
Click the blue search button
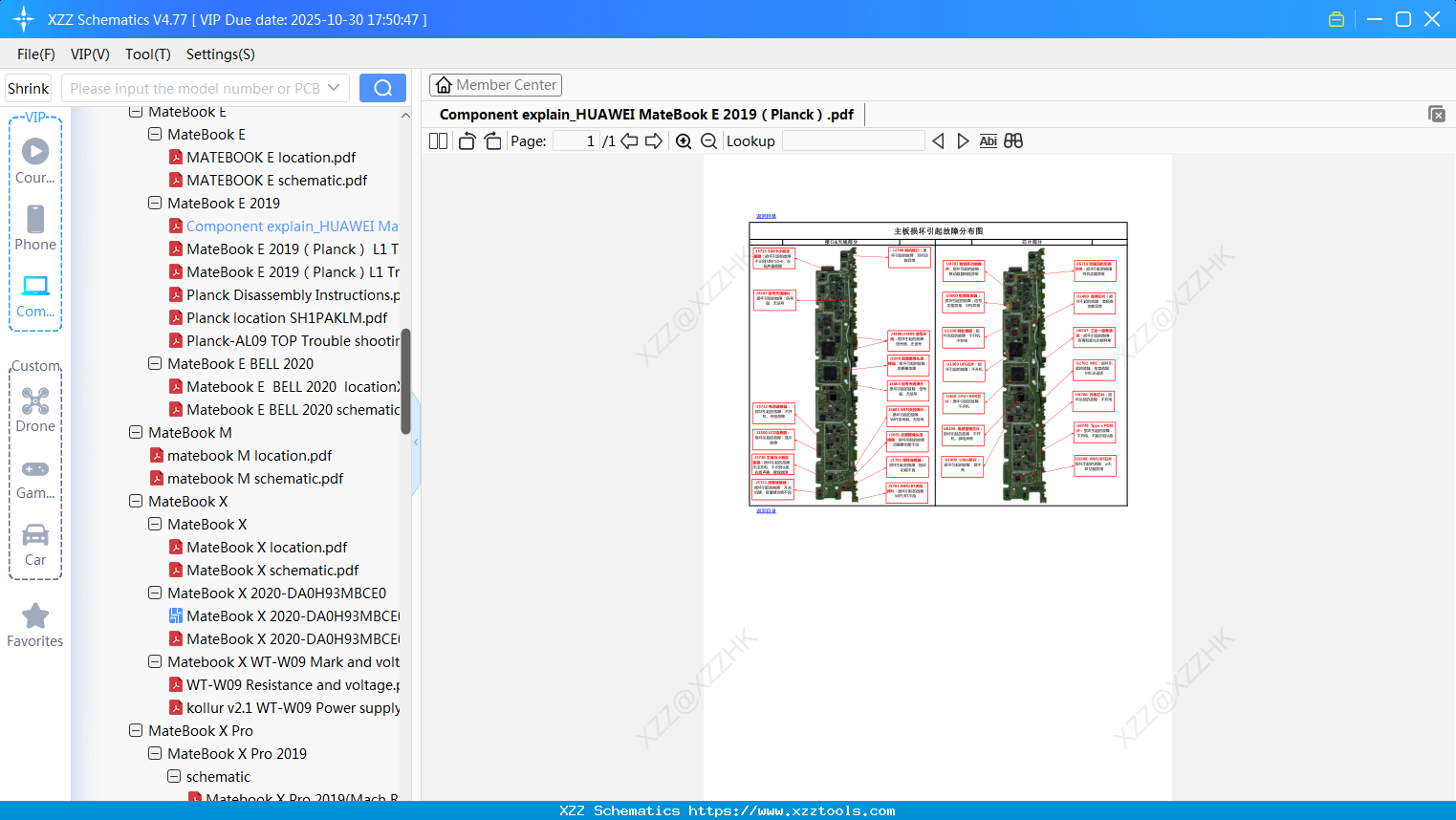click(x=382, y=88)
